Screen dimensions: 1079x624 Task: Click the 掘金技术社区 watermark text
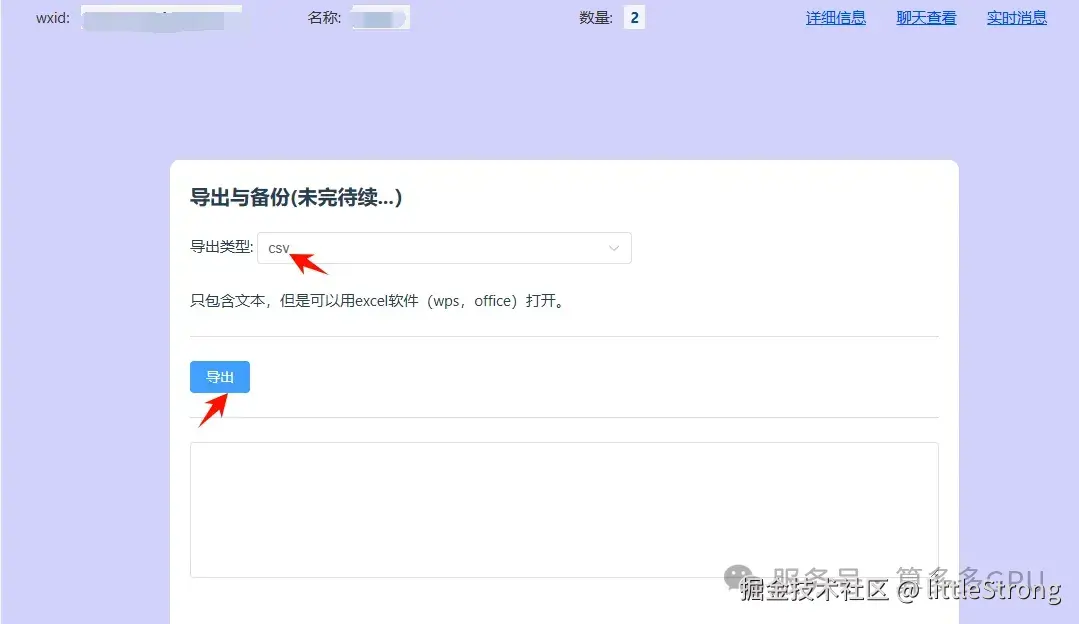pyautogui.click(x=815, y=591)
